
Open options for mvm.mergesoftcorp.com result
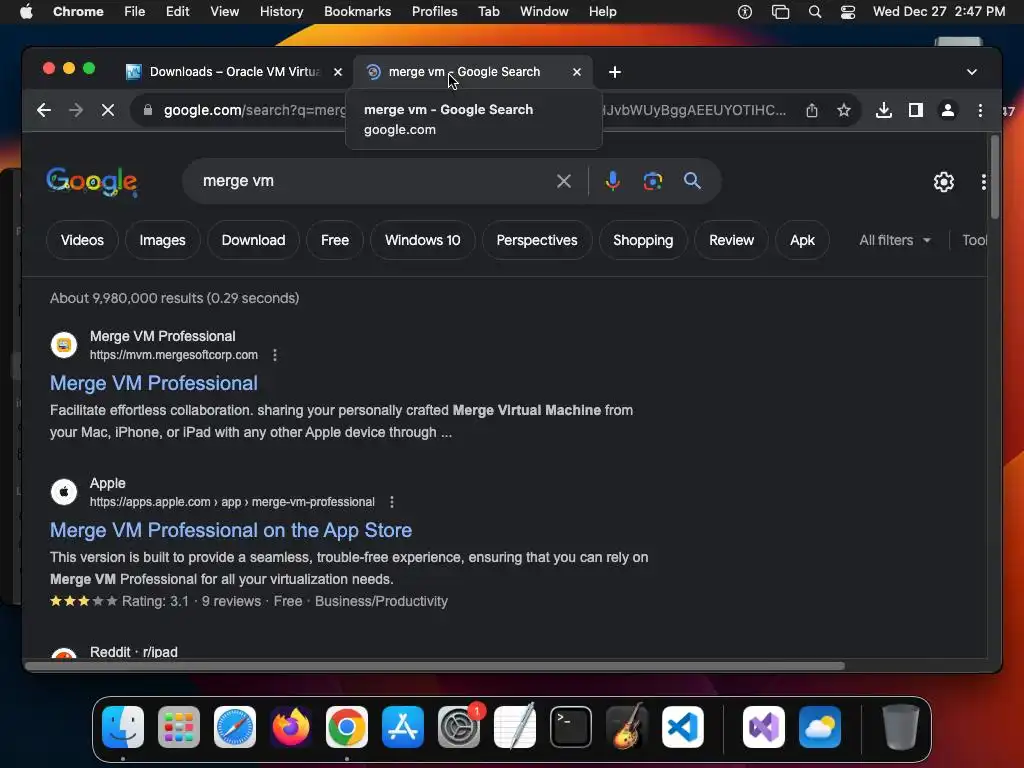click(275, 355)
